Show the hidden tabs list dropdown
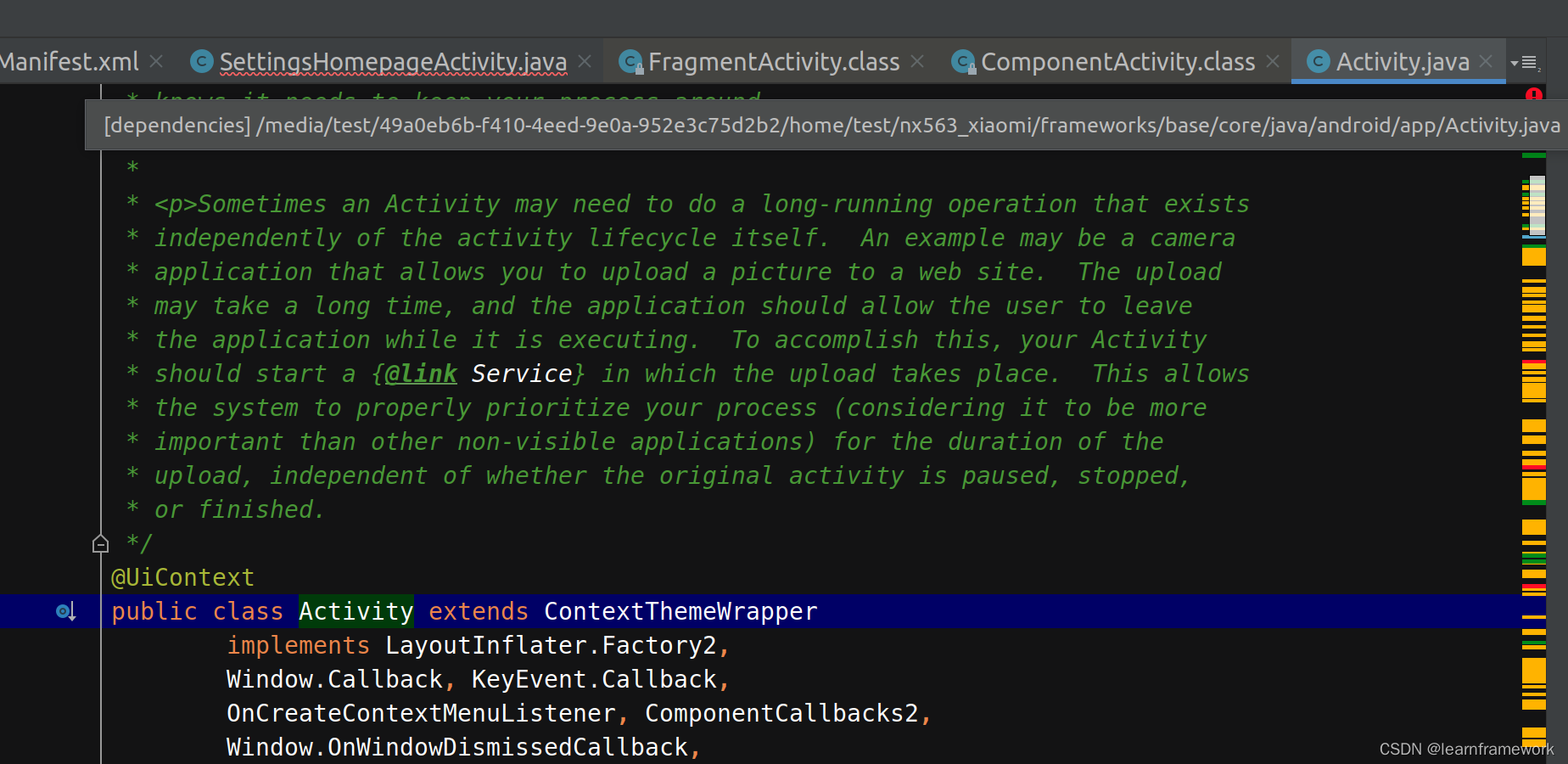 click(x=1525, y=63)
